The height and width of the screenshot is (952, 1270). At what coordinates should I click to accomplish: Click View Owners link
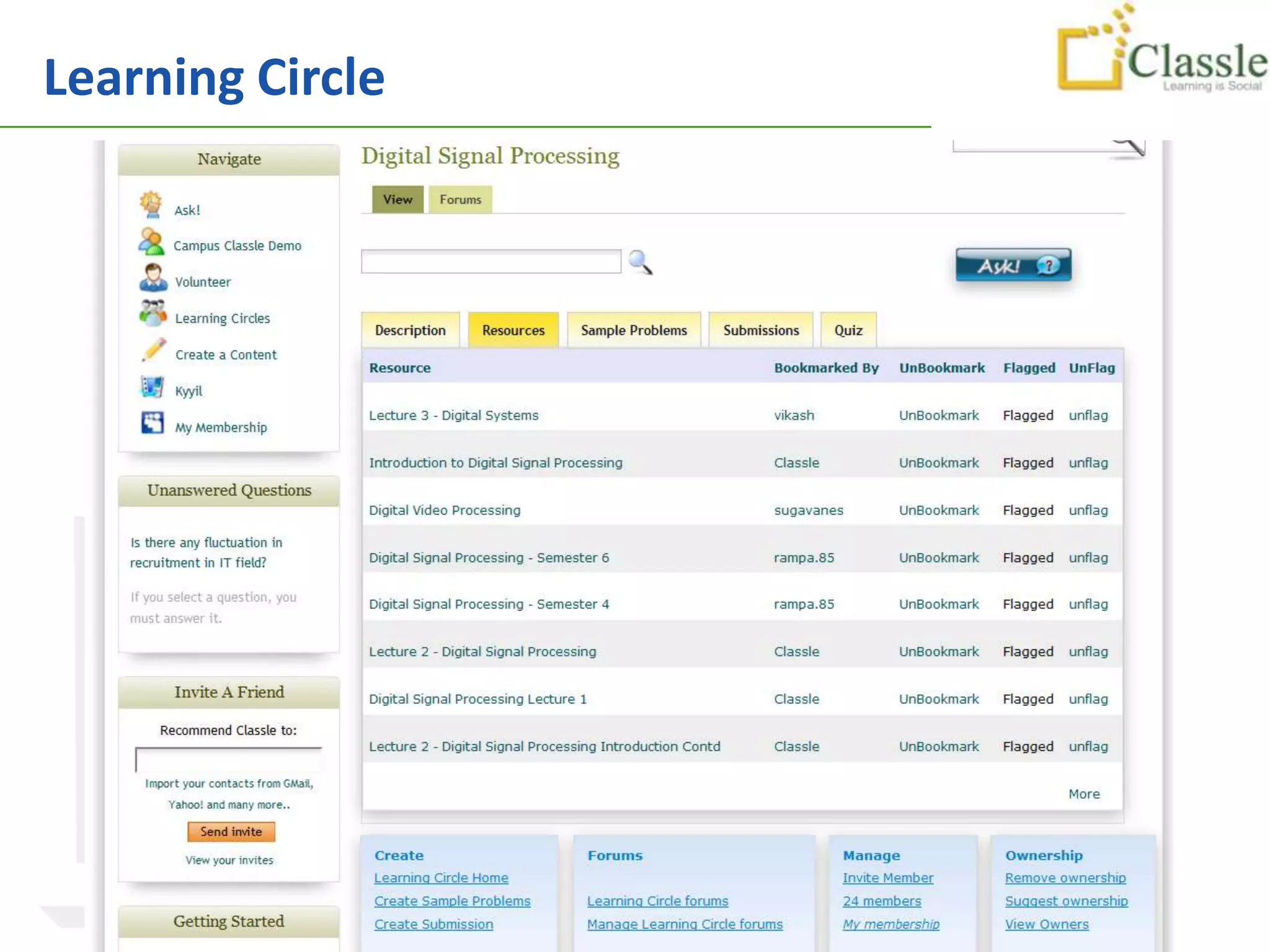pyautogui.click(x=1047, y=924)
